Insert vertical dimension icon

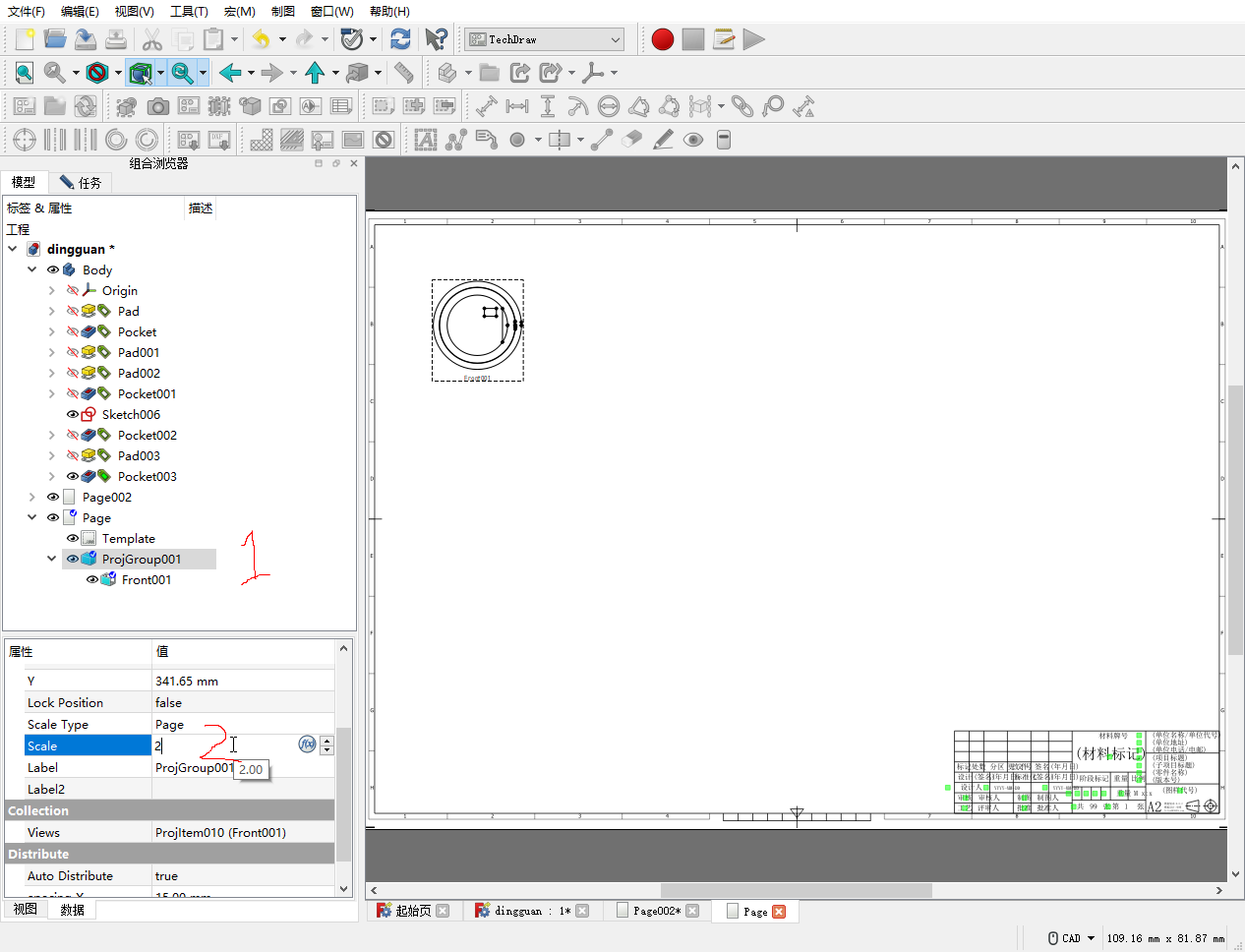[548, 106]
